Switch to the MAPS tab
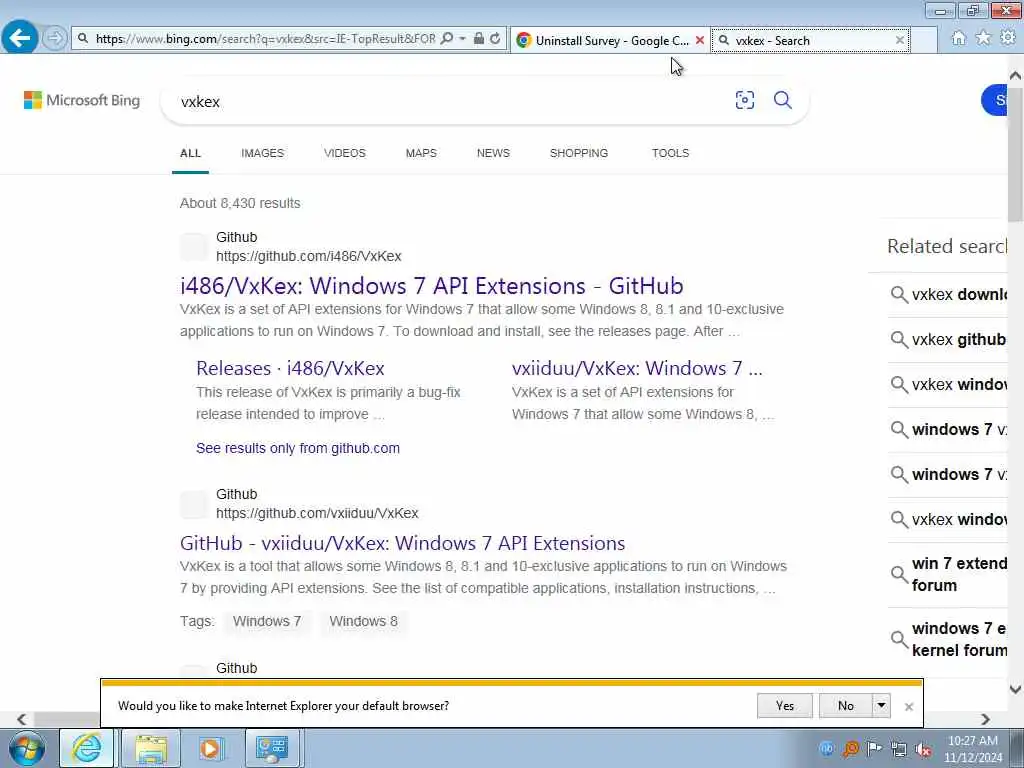Screen dimensions: 1024x768 [421, 153]
